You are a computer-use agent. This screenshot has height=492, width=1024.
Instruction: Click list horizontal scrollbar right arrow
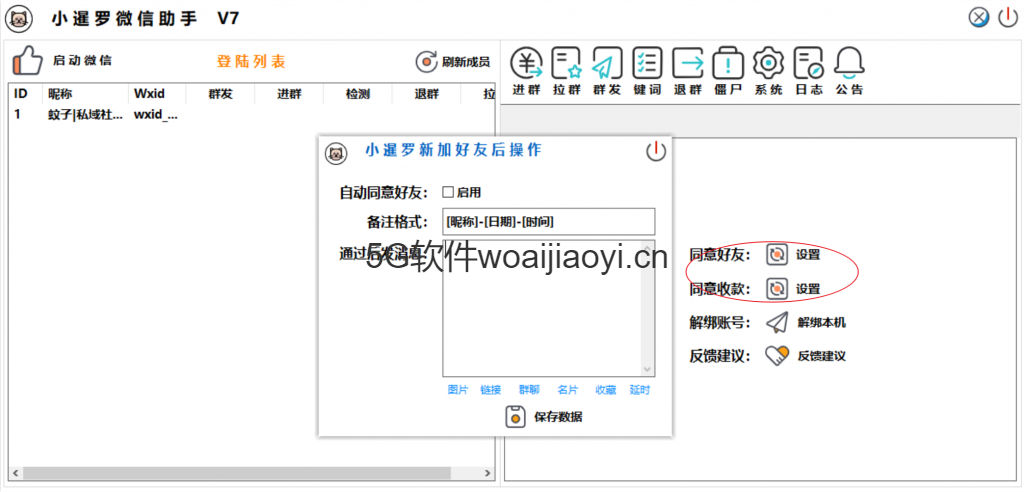click(x=487, y=472)
